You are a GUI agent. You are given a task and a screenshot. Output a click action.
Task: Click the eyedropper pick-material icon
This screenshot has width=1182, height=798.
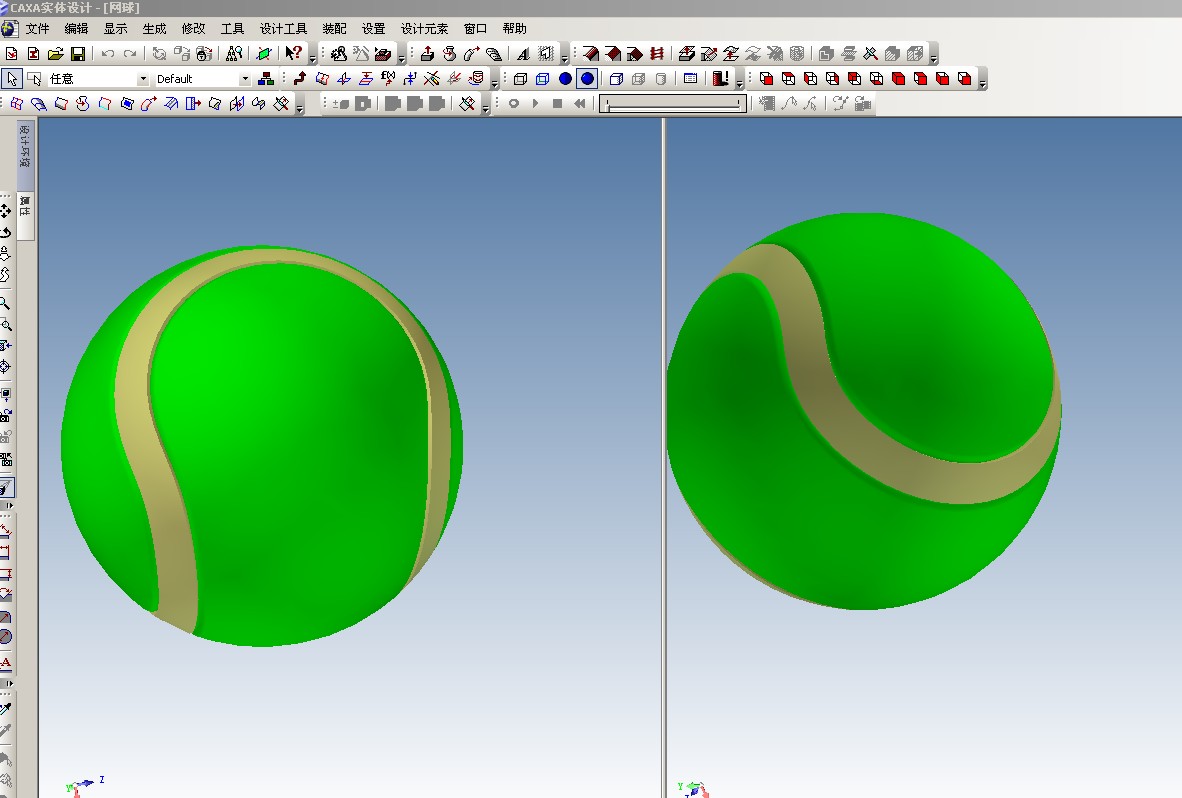click(6, 709)
